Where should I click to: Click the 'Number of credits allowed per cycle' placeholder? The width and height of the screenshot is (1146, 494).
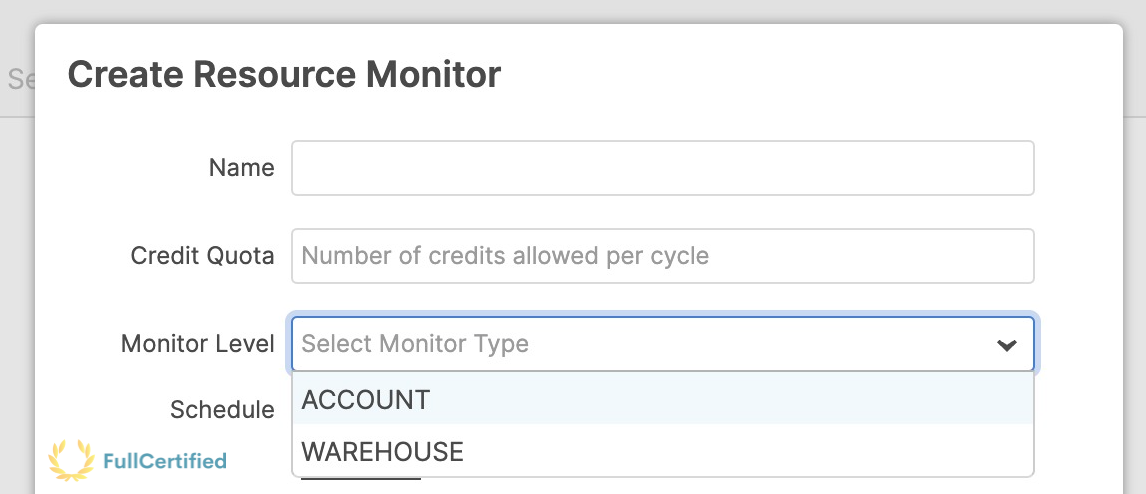(x=505, y=256)
